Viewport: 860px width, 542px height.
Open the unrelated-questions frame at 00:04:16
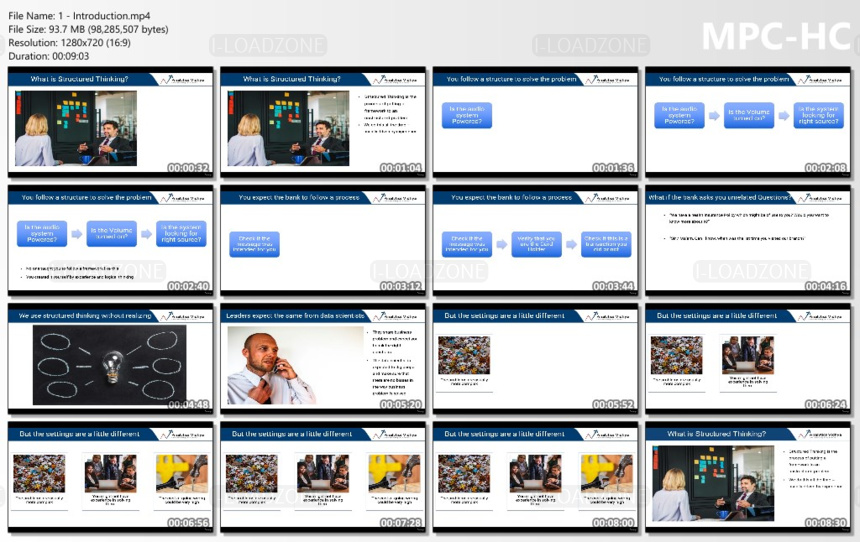point(748,241)
